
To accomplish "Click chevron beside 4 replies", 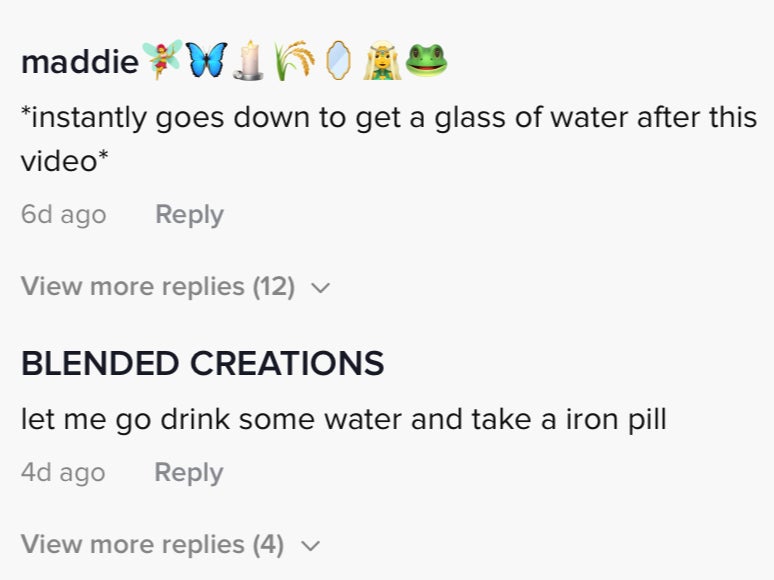I will [310, 545].
